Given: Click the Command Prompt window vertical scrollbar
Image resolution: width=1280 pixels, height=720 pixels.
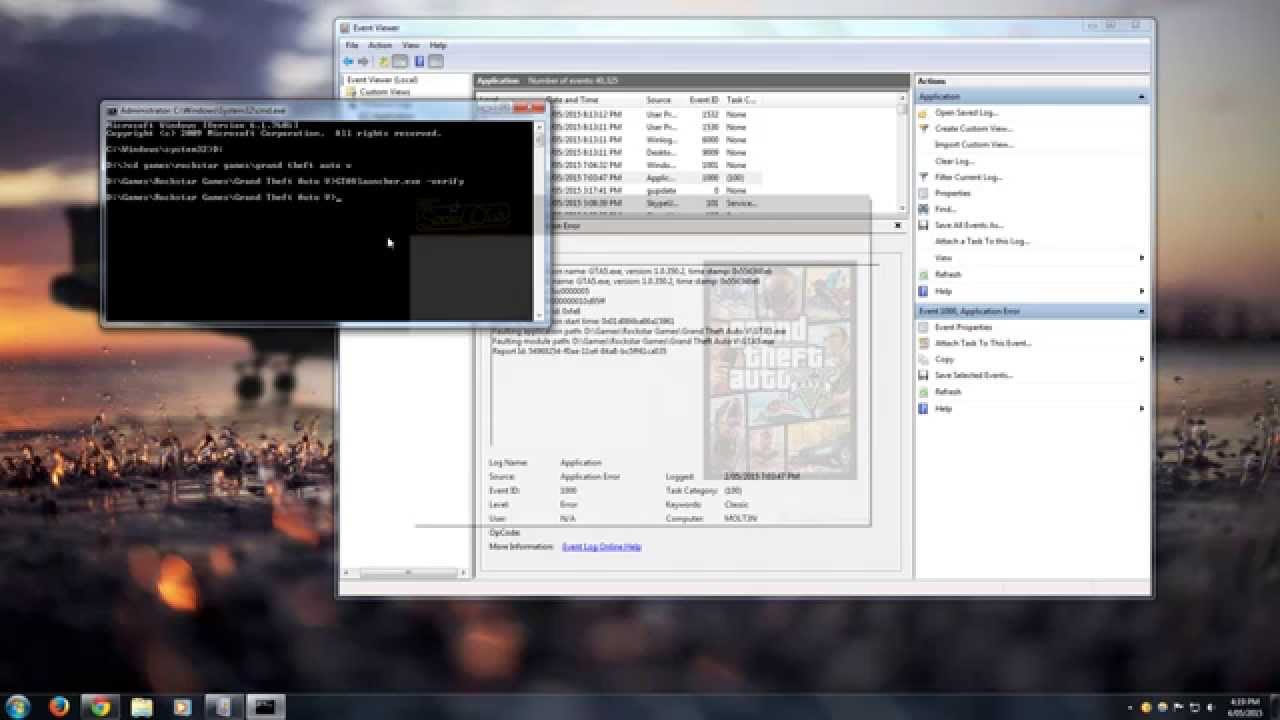Looking at the screenshot, I should (x=538, y=220).
